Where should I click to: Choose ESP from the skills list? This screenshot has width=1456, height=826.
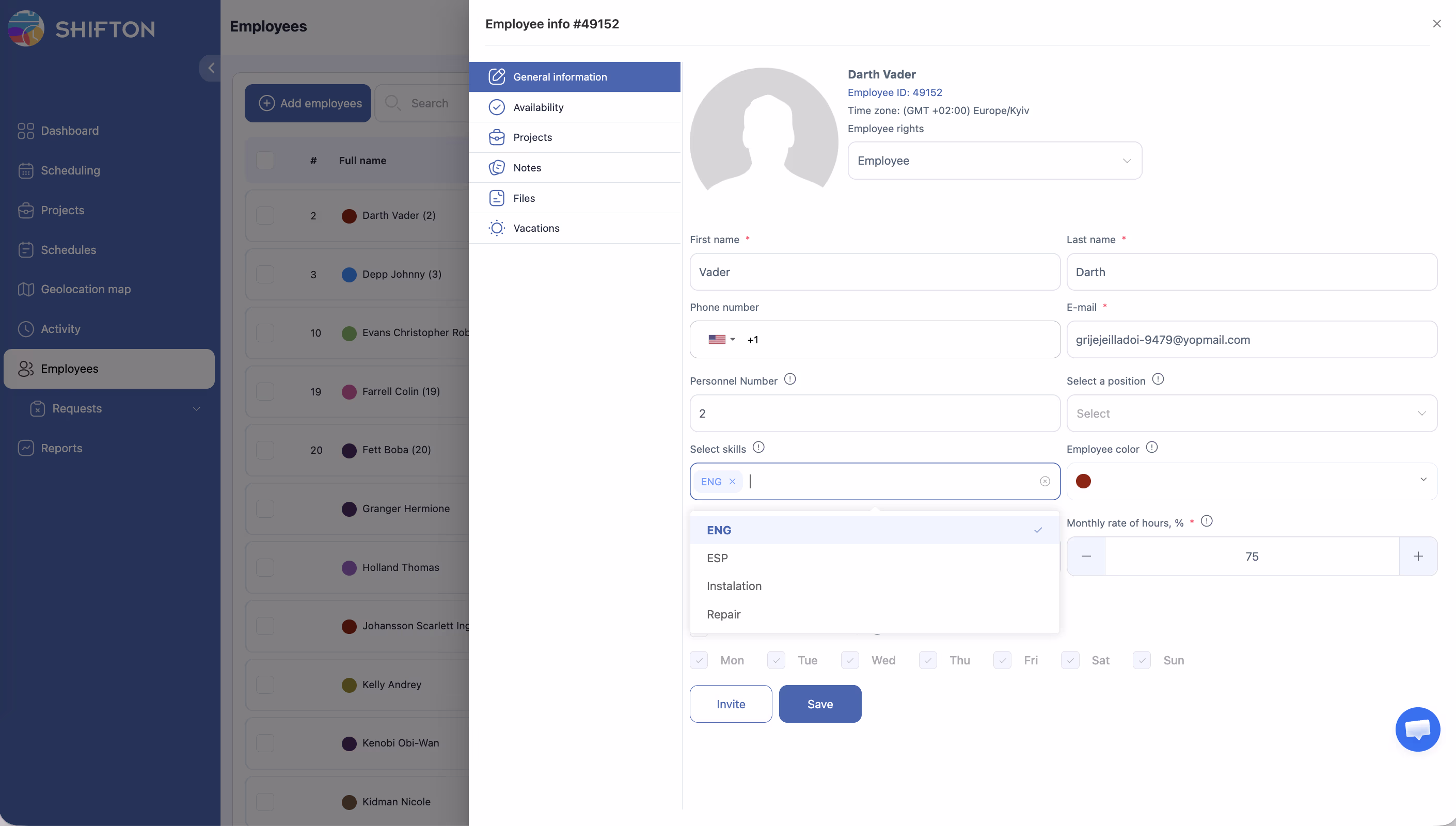[717, 558]
